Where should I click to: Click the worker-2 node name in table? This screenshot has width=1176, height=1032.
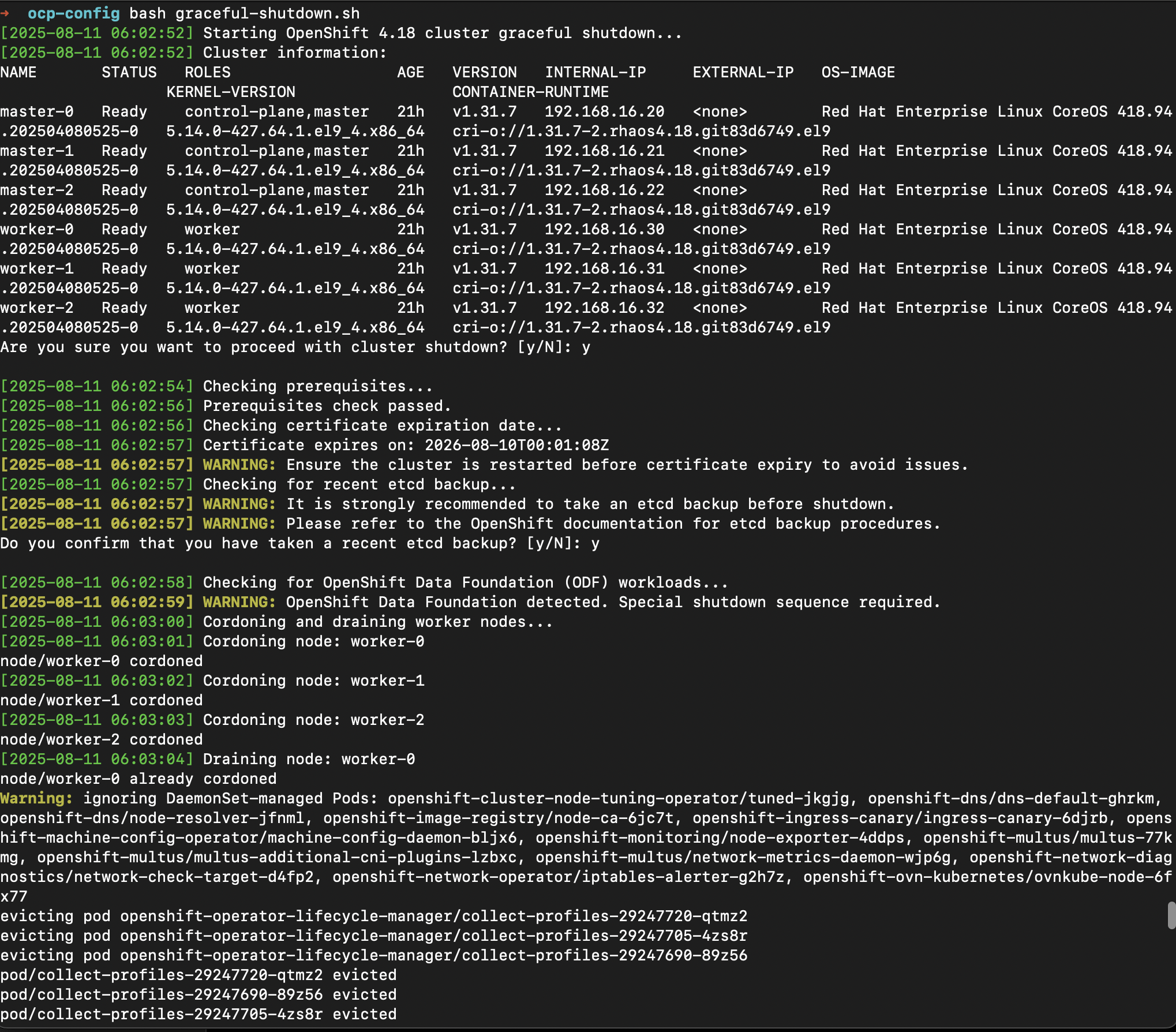pos(37,308)
